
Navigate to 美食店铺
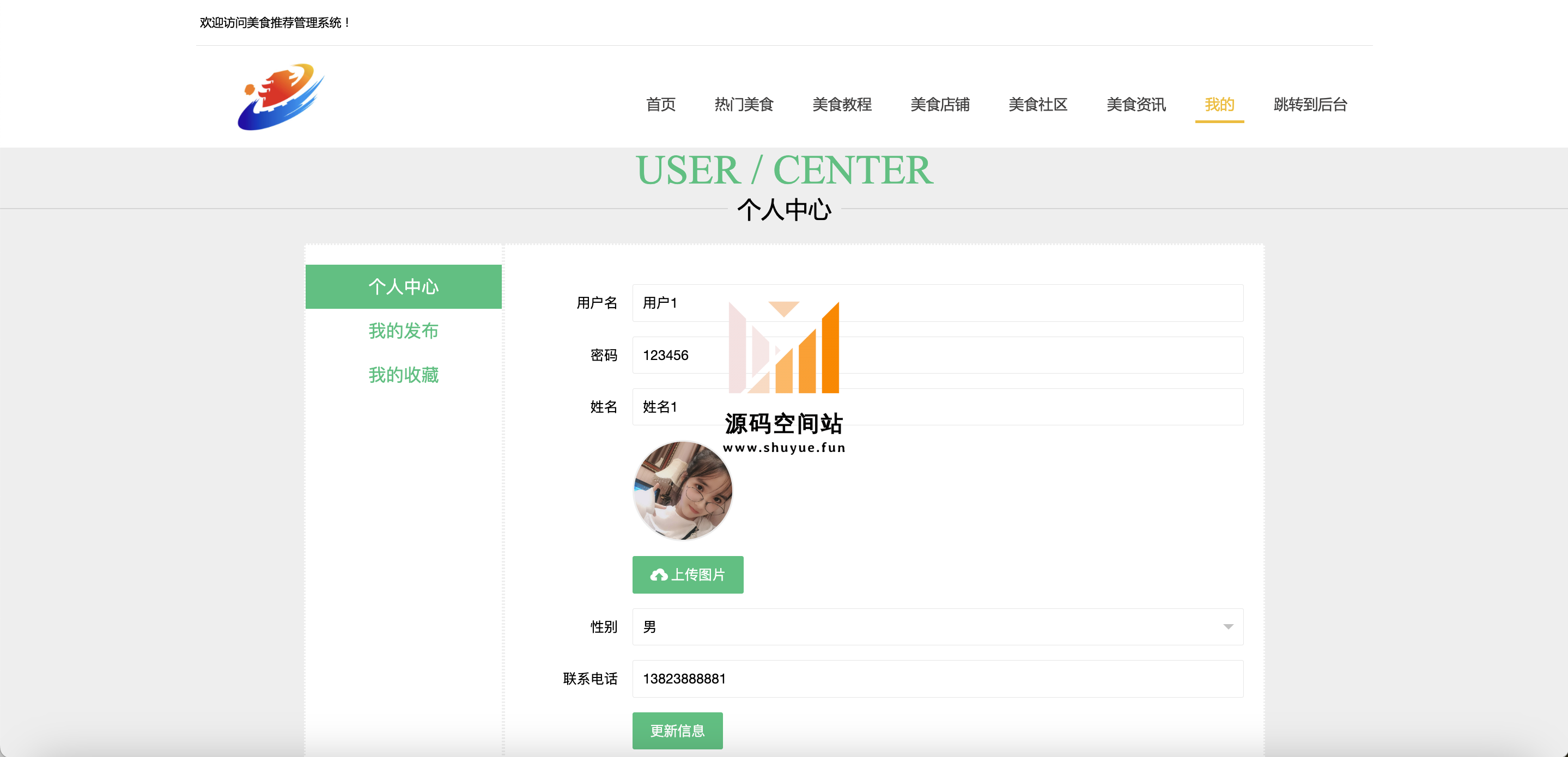pos(940,105)
